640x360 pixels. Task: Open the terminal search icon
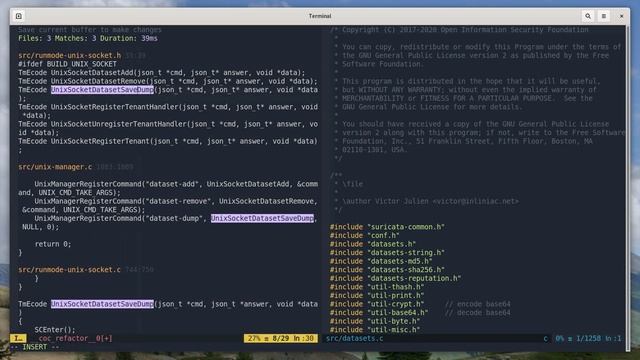(x=588, y=16)
